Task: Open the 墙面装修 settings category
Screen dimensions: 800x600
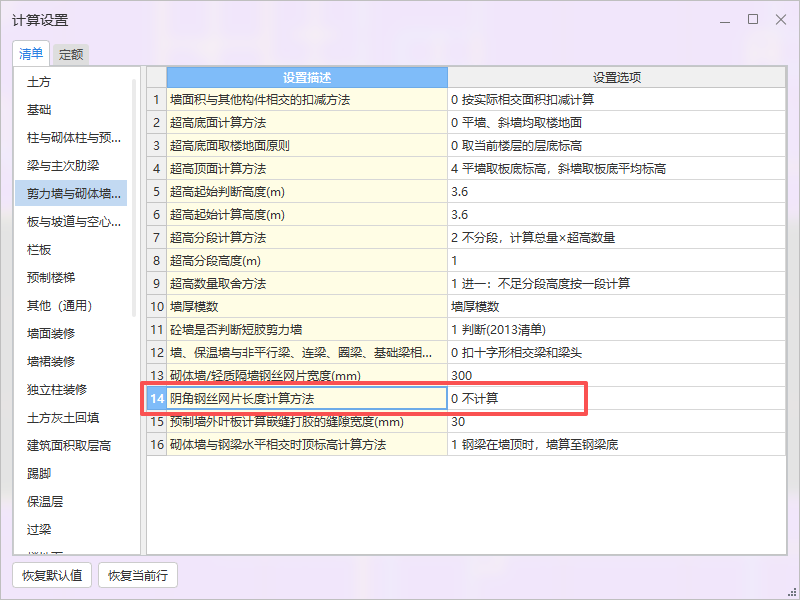Action: click(x=50, y=333)
